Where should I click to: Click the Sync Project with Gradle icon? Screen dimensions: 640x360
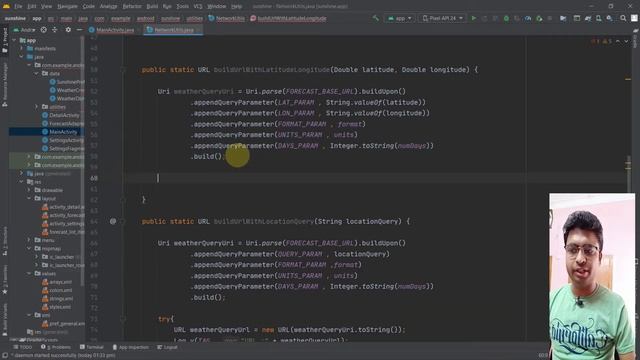tap(588, 18)
